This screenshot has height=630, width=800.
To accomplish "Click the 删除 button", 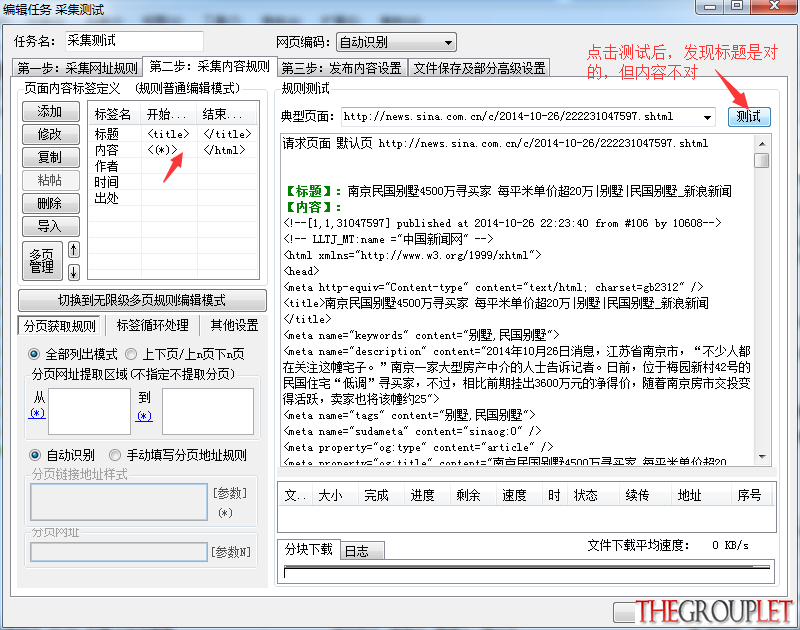I will coord(51,204).
